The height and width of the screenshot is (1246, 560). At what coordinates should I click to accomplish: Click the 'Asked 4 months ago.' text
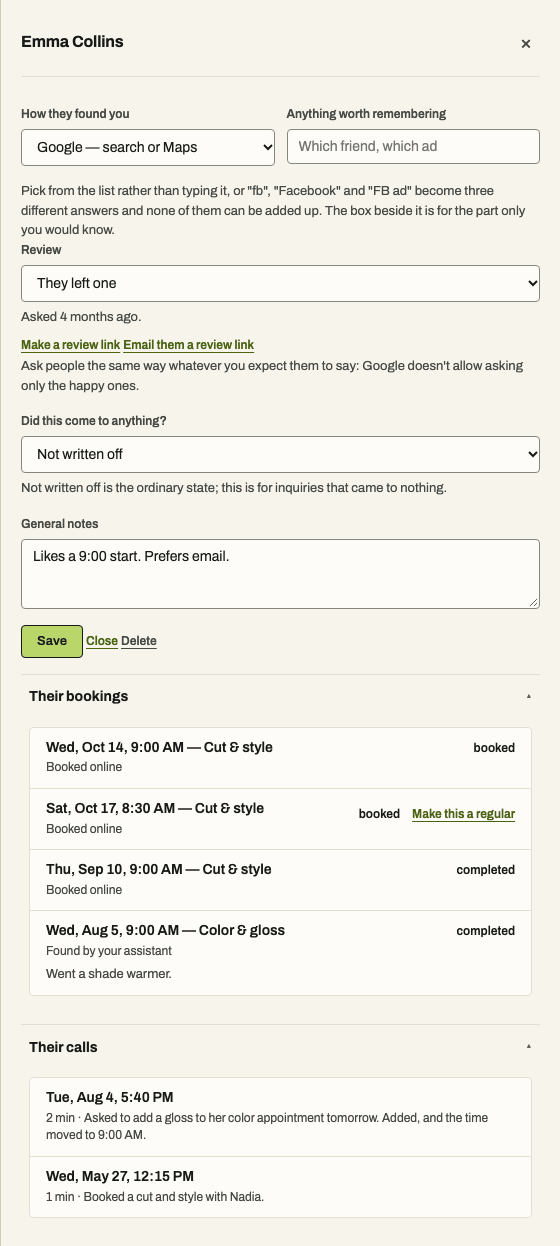click(81, 317)
